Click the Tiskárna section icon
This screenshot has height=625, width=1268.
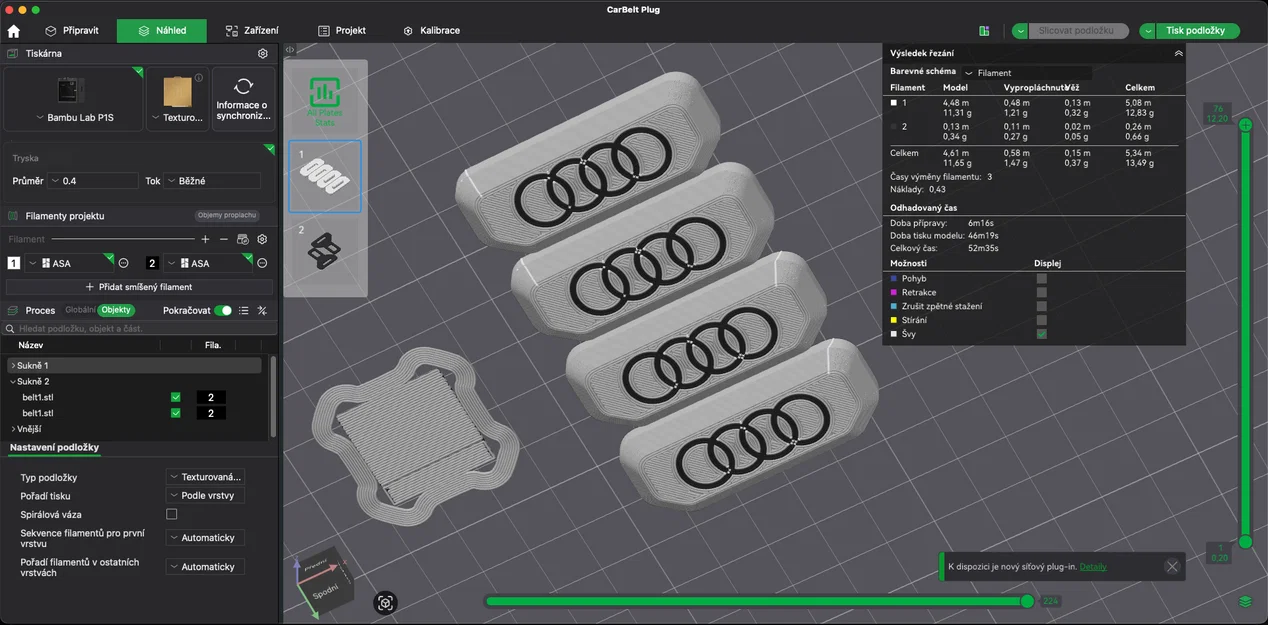[x=13, y=53]
